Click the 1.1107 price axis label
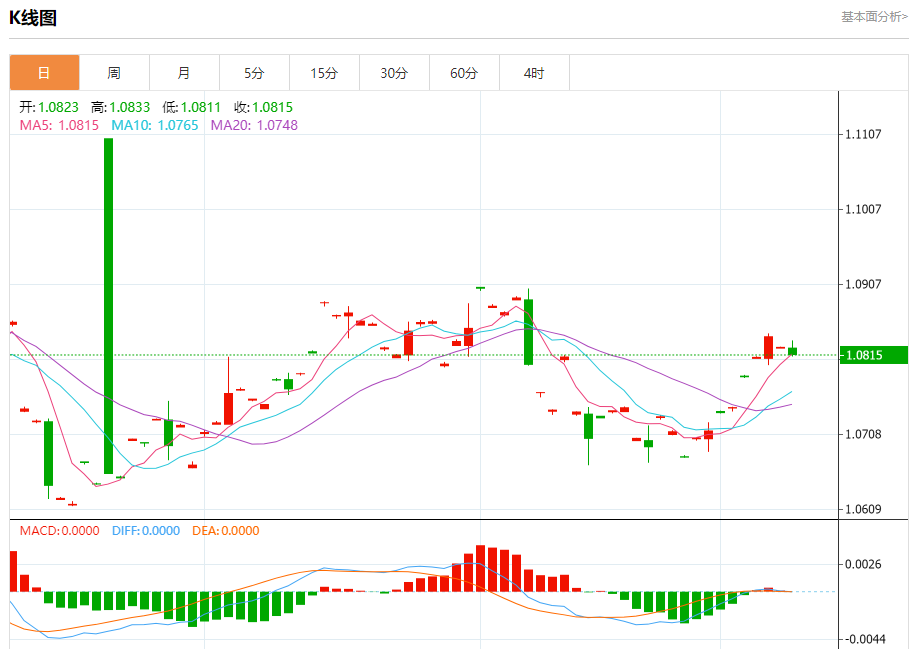The image size is (919, 649). click(864, 134)
